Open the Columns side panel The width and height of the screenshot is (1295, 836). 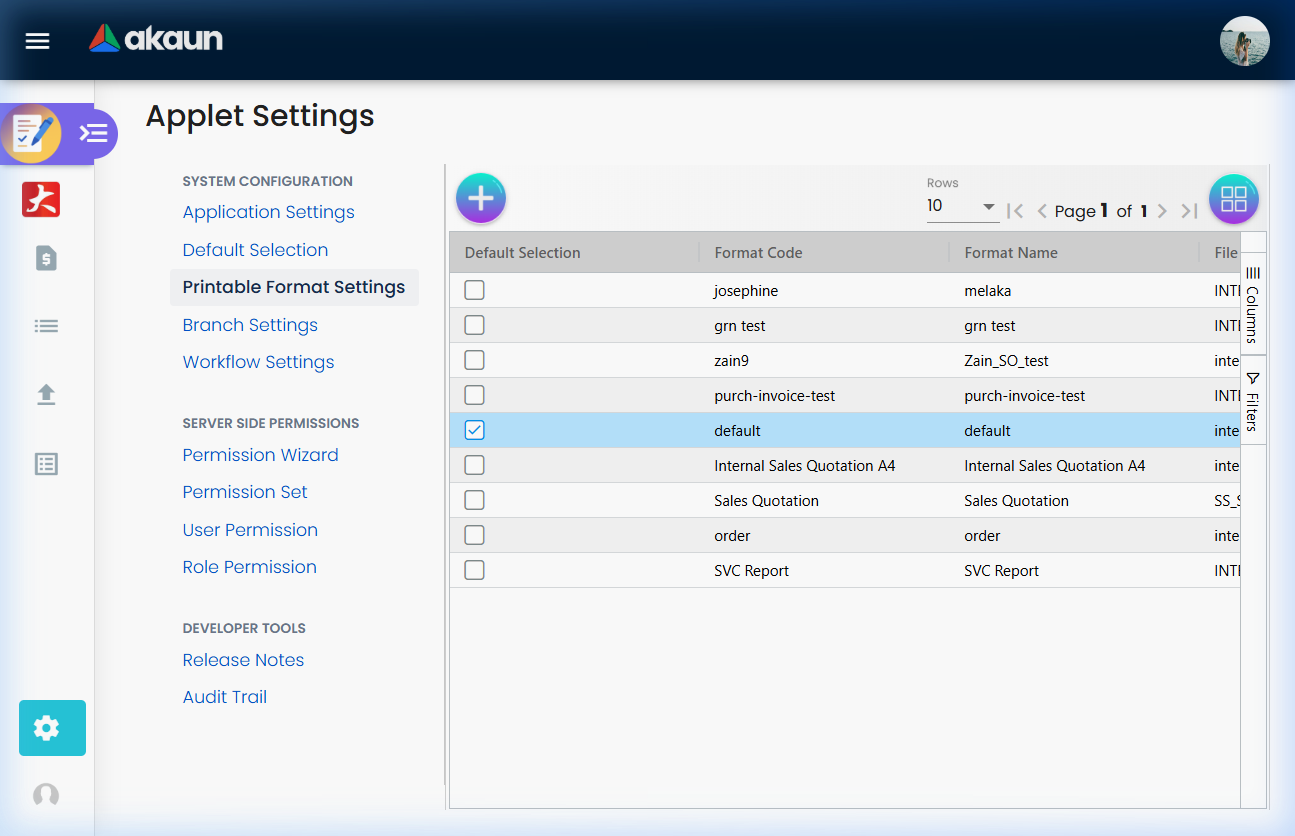(1253, 300)
